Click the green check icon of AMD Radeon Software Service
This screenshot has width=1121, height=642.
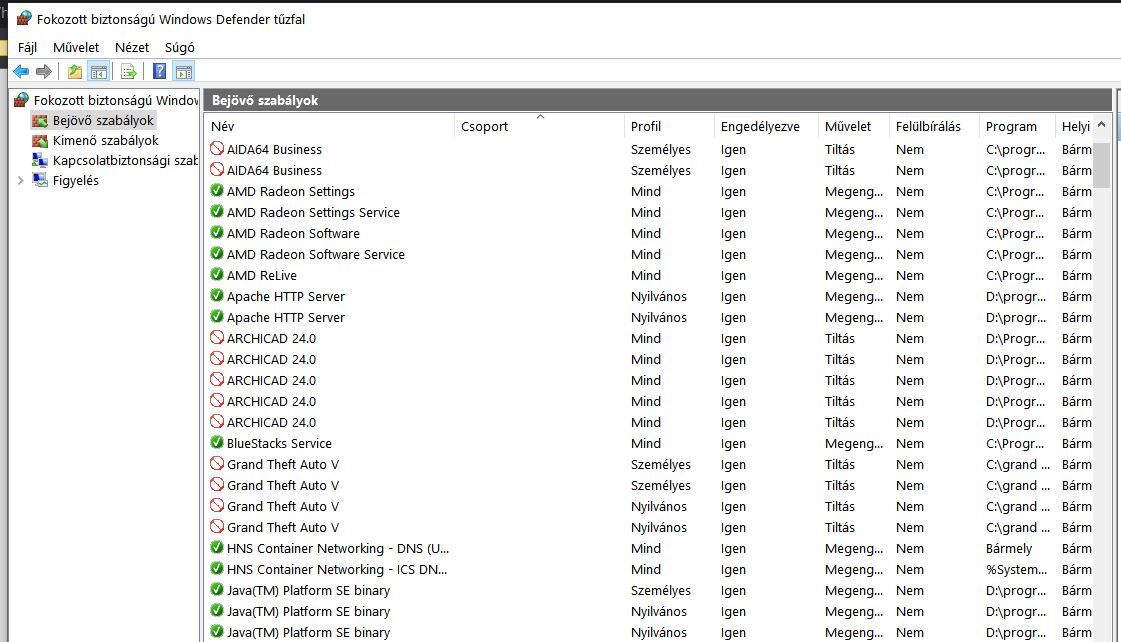point(217,254)
